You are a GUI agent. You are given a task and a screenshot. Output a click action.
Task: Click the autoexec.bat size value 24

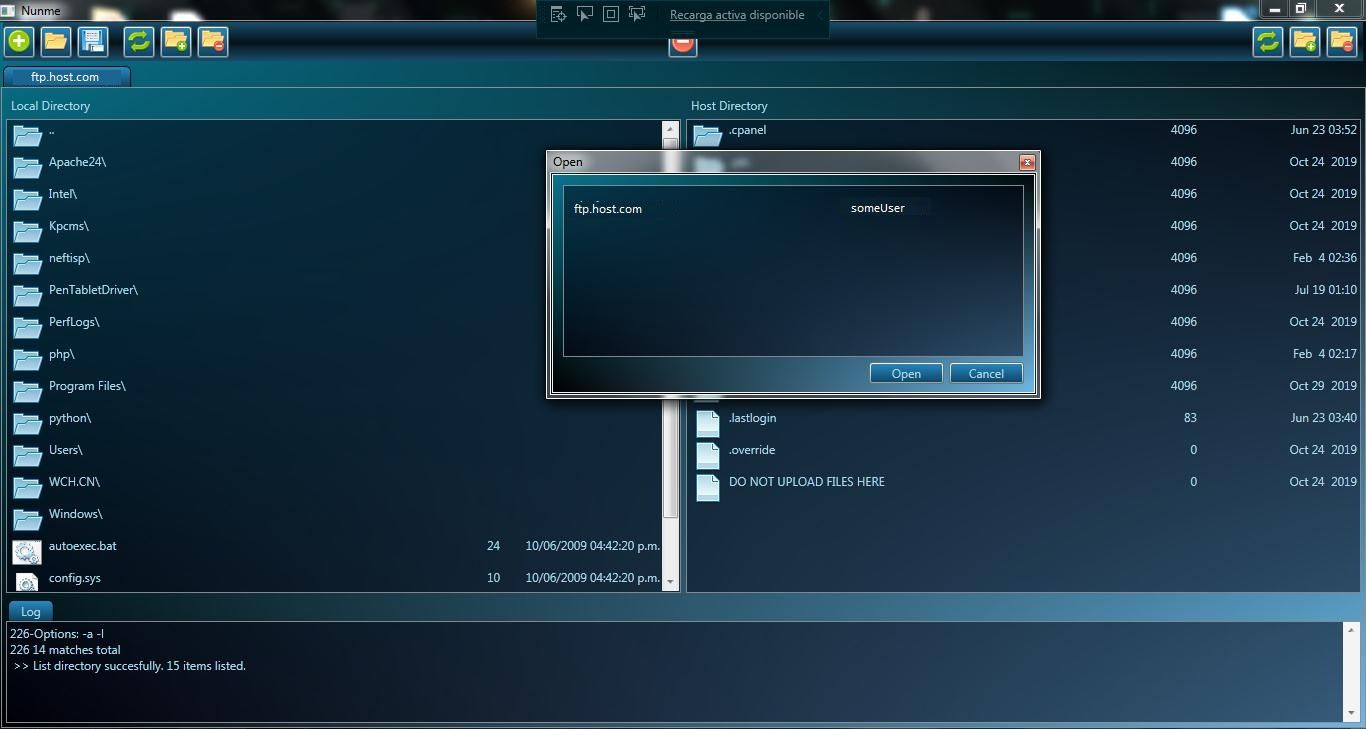point(493,545)
